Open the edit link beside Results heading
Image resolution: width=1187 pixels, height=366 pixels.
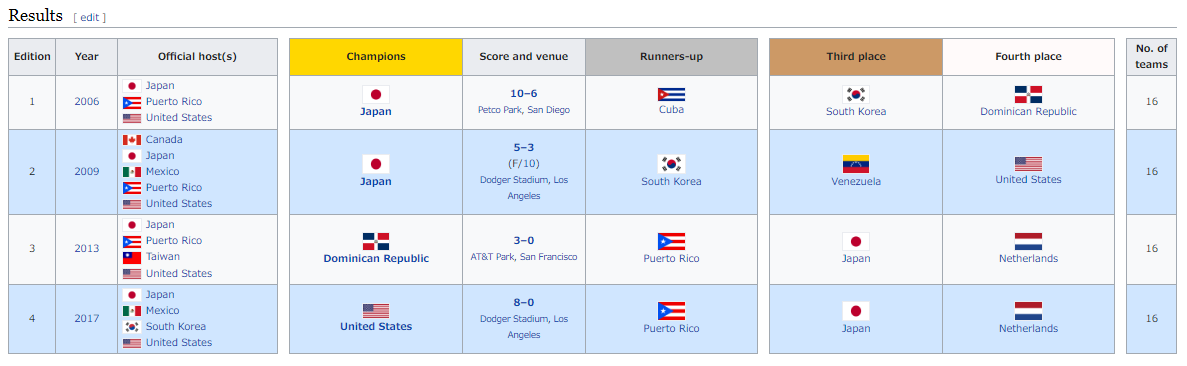(x=89, y=17)
